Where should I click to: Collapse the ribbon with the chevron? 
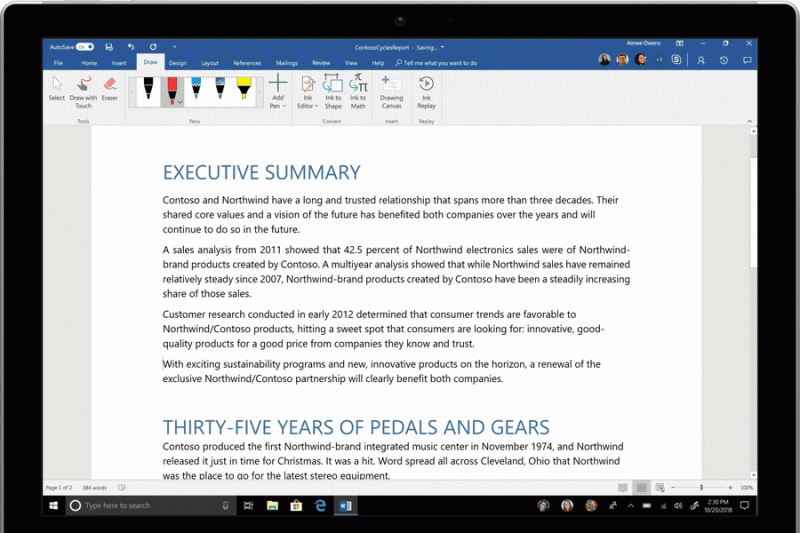tap(750, 120)
